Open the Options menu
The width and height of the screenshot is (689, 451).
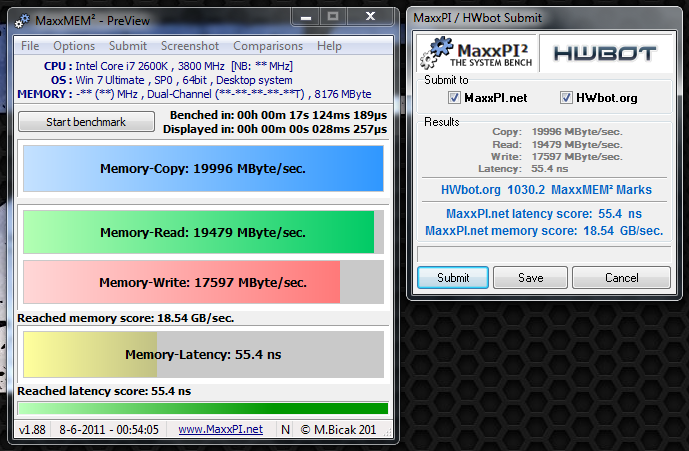(x=74, y=46)
